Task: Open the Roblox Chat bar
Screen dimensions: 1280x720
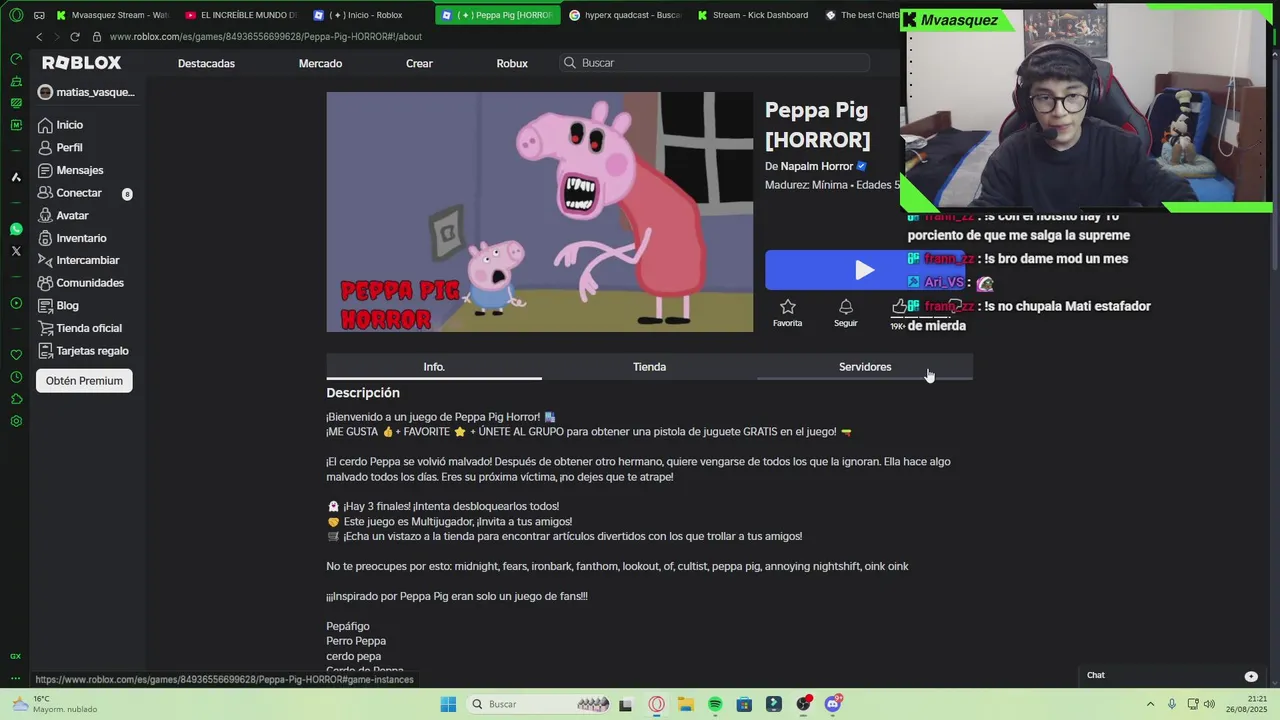Action: [x=1172, y=675]
